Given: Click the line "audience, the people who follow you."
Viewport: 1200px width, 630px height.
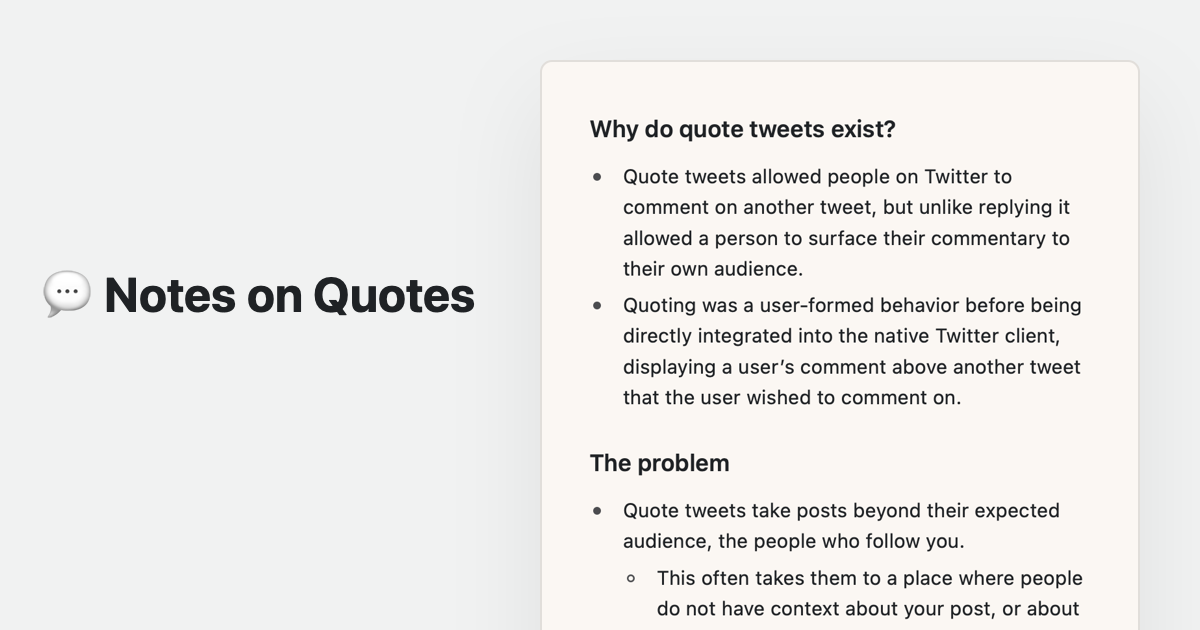Looking at the screenshot, I should click(x=793, y=541).
